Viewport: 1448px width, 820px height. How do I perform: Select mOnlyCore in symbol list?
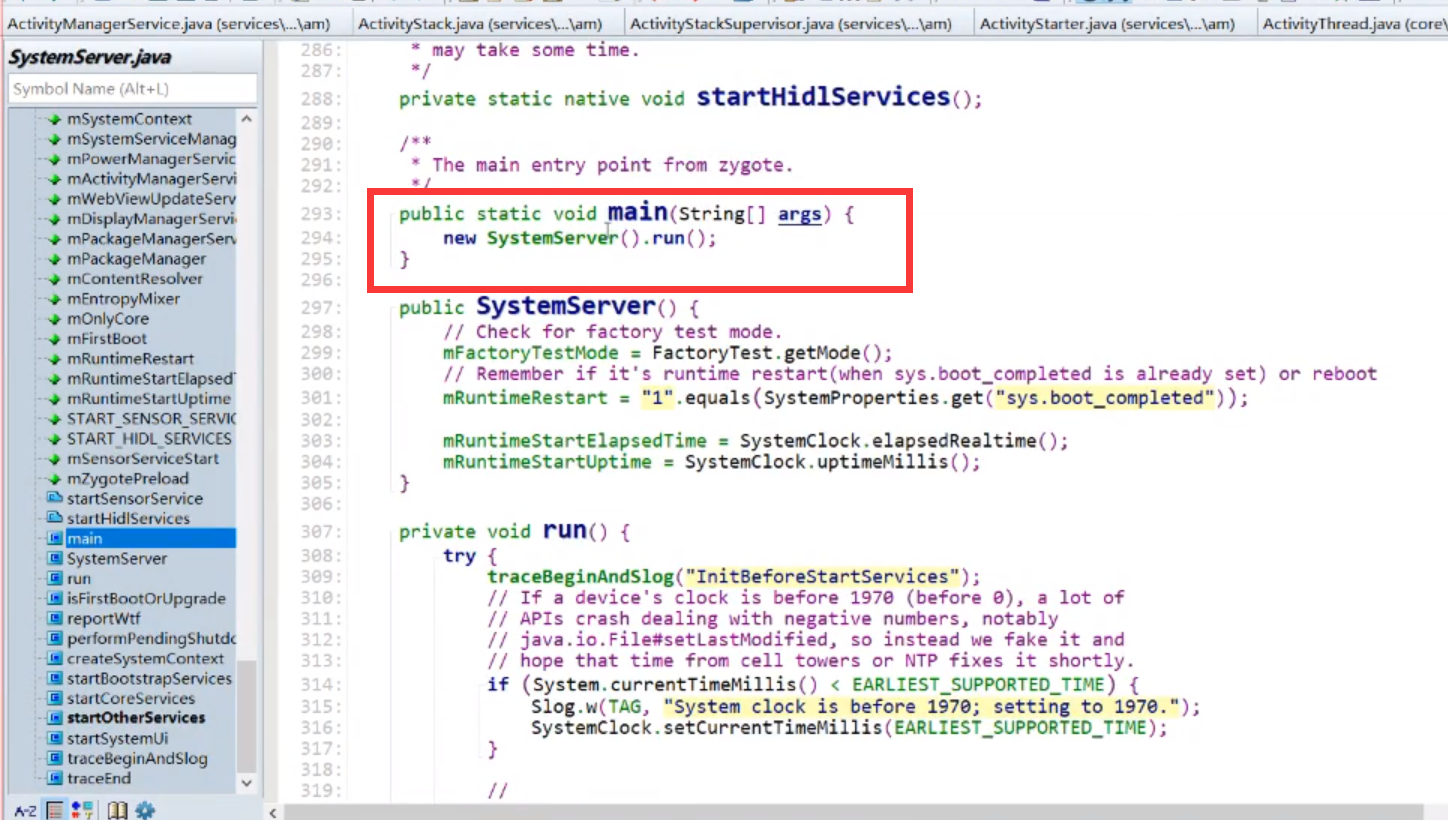pos(107,319)
